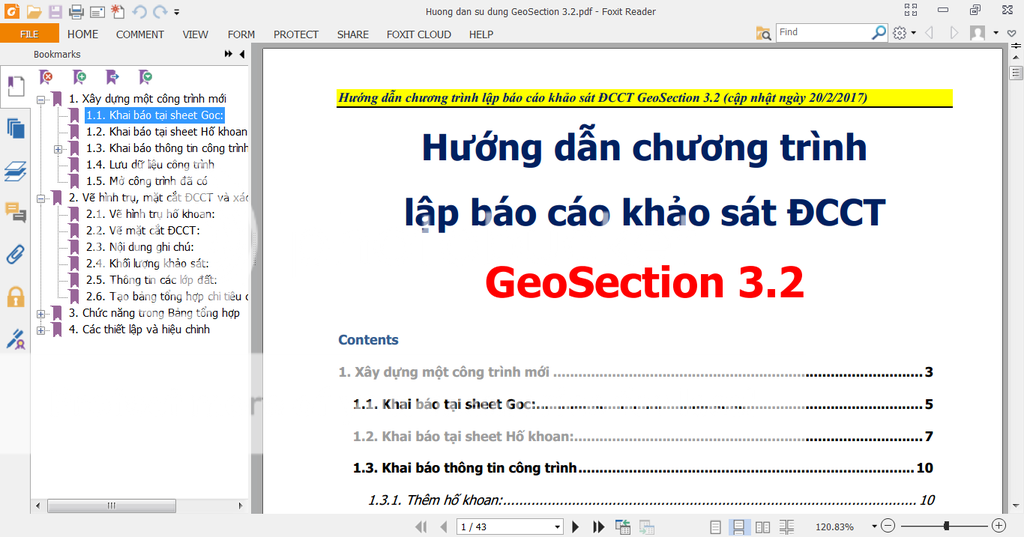Expand the navigation panel with the double arrow

(x=228, y=54)
